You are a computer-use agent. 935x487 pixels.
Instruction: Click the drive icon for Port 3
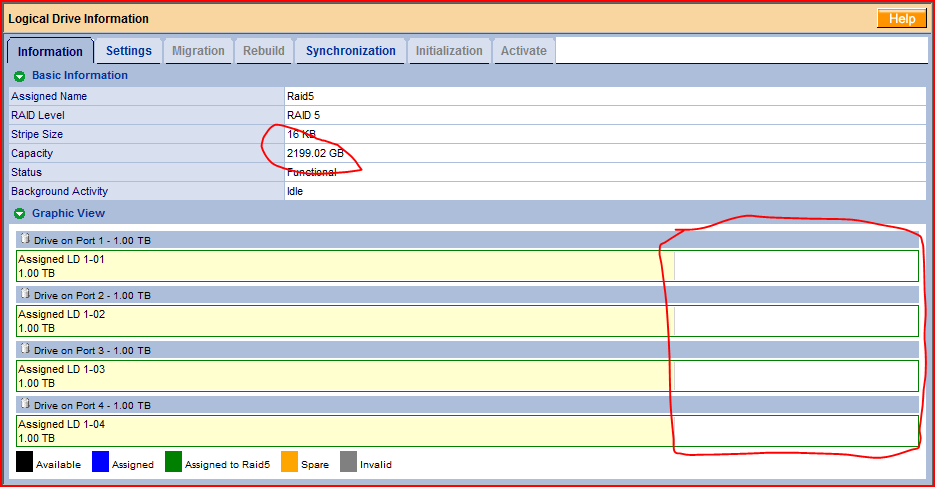(x=25, y=349)
